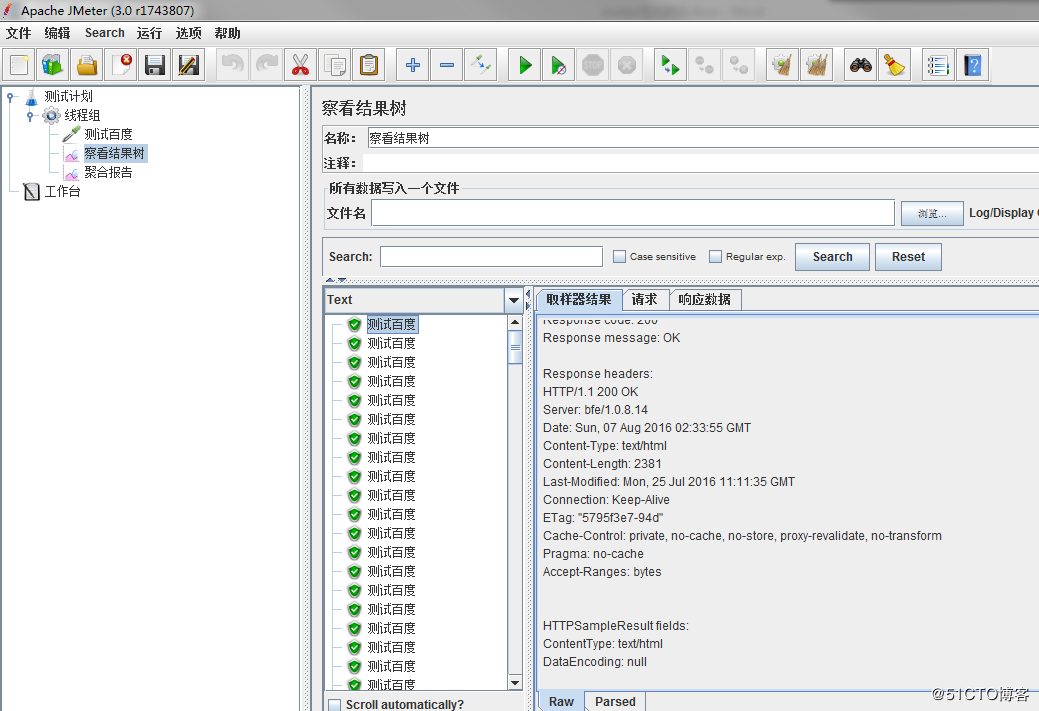
Task: Open the 运行 menu
Action: tap(149, 33)
